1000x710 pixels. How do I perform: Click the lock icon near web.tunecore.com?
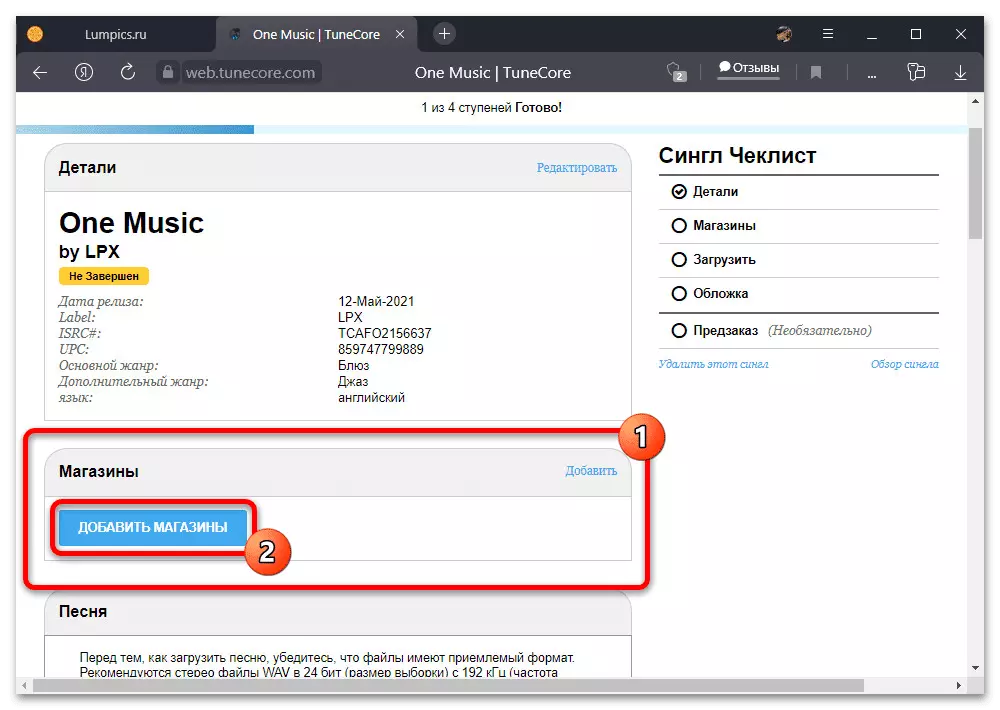[168, 72]
